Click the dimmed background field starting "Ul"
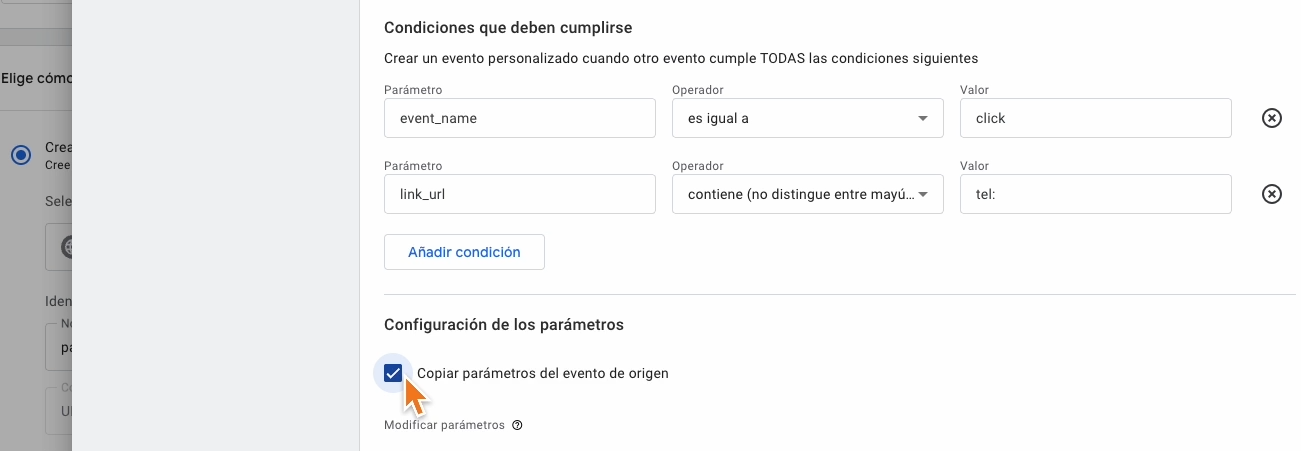The width and height of the screenshot is (1301, 451). click(59, 411)
